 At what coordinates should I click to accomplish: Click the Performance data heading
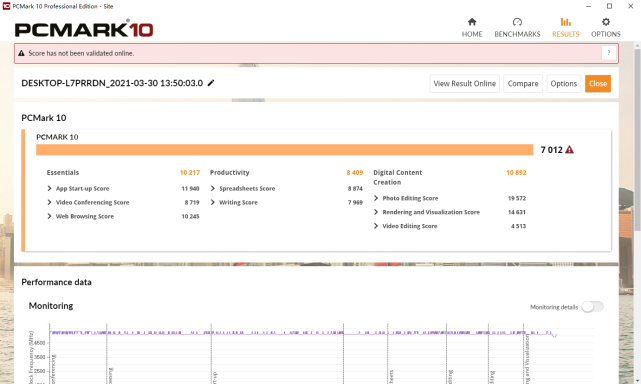tap(56, 282)
